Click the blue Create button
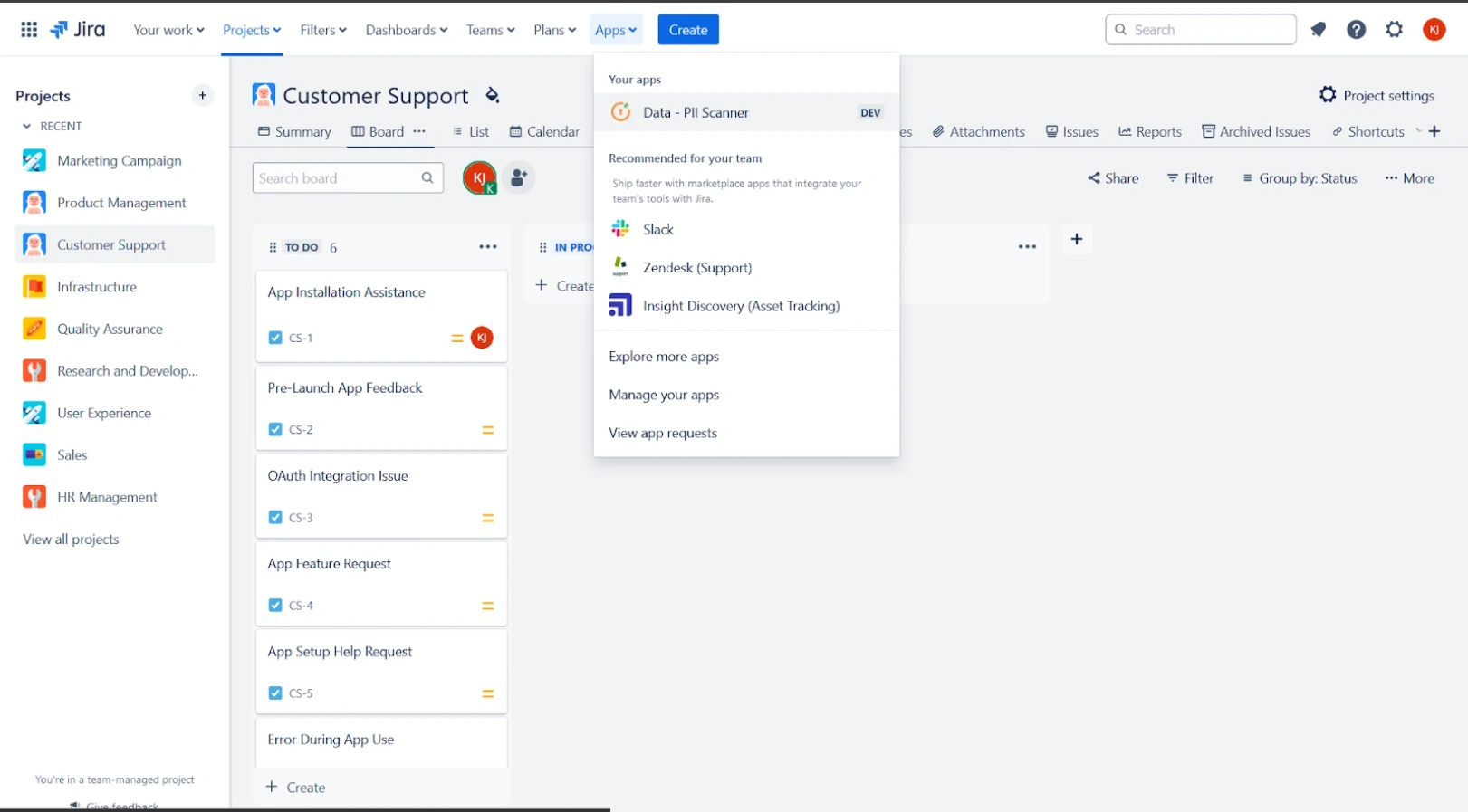 coord(687,30)
